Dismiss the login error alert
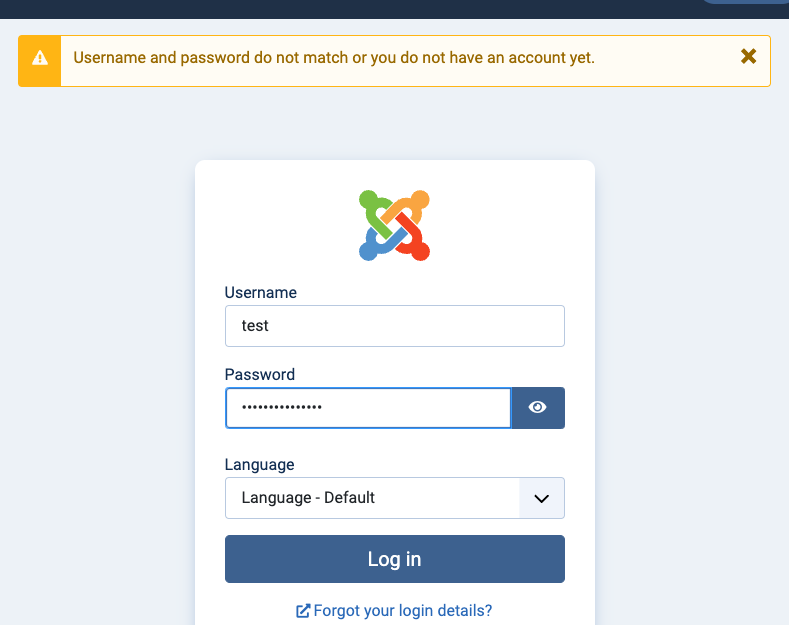This screenshot has width=789, height=625. pyautogui.click(x=748, y=57)
